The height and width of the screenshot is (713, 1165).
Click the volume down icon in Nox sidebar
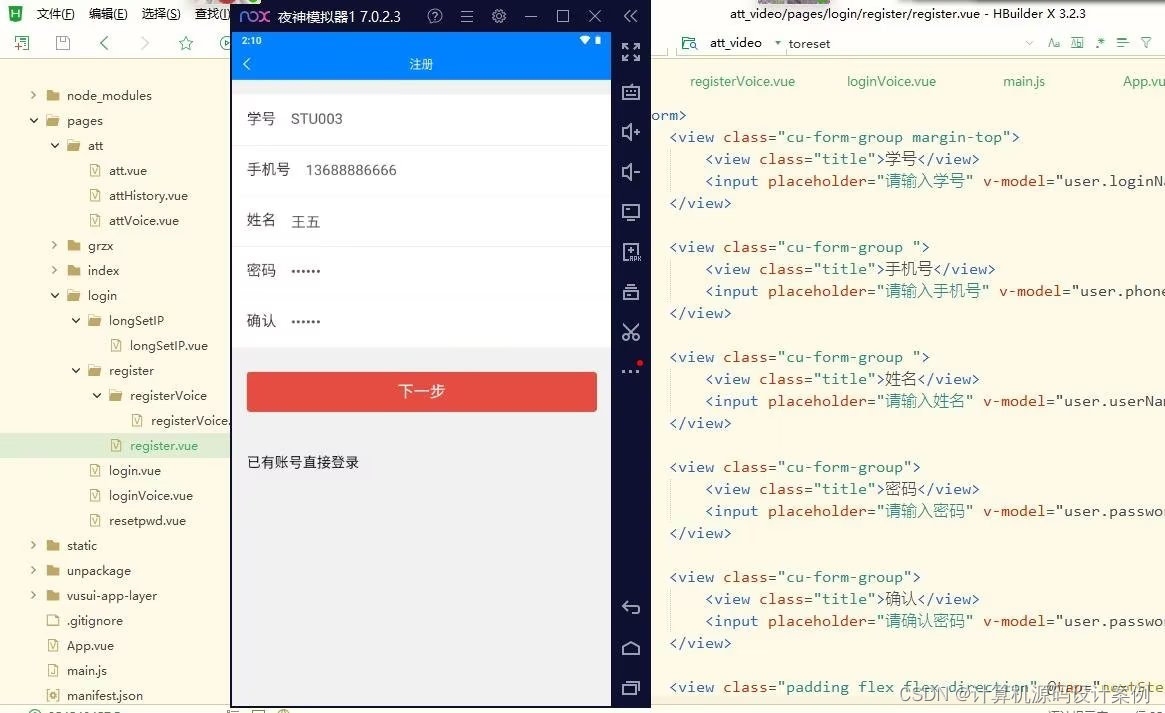631,171
